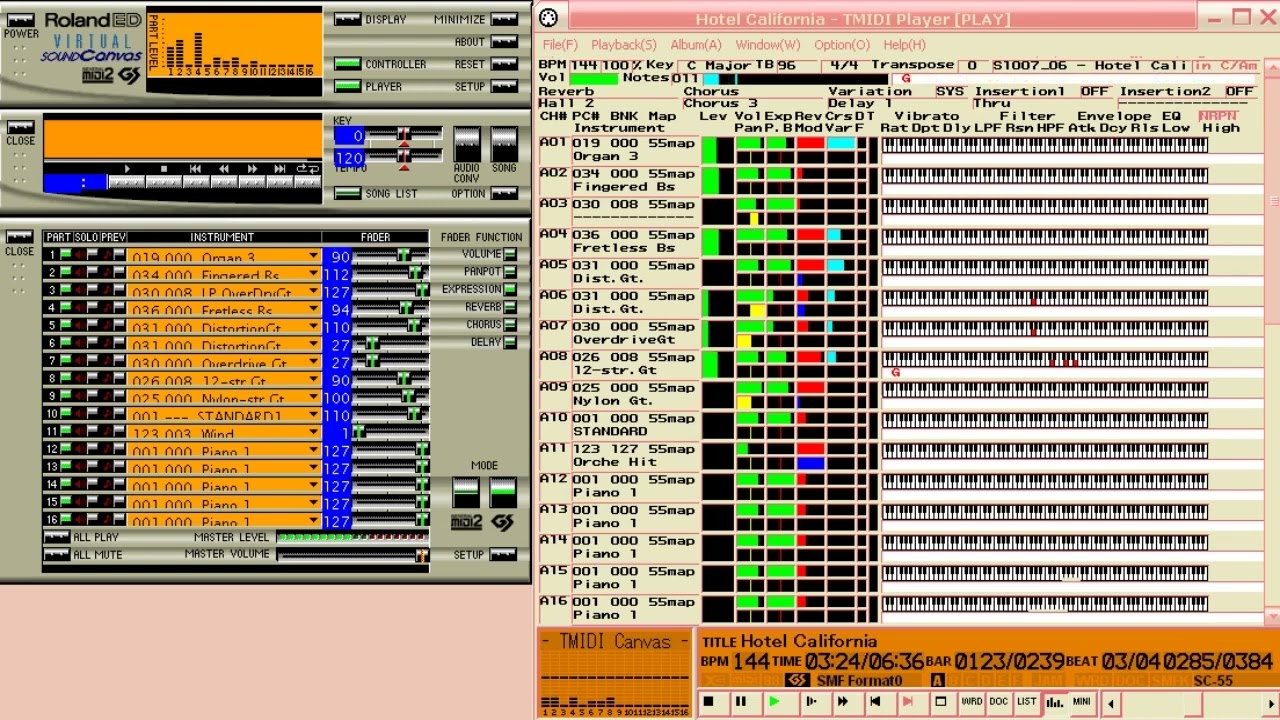Open the File(F) menu
Image resolution: width=1280 pixels, height=720 pixels.
(560, 45)
